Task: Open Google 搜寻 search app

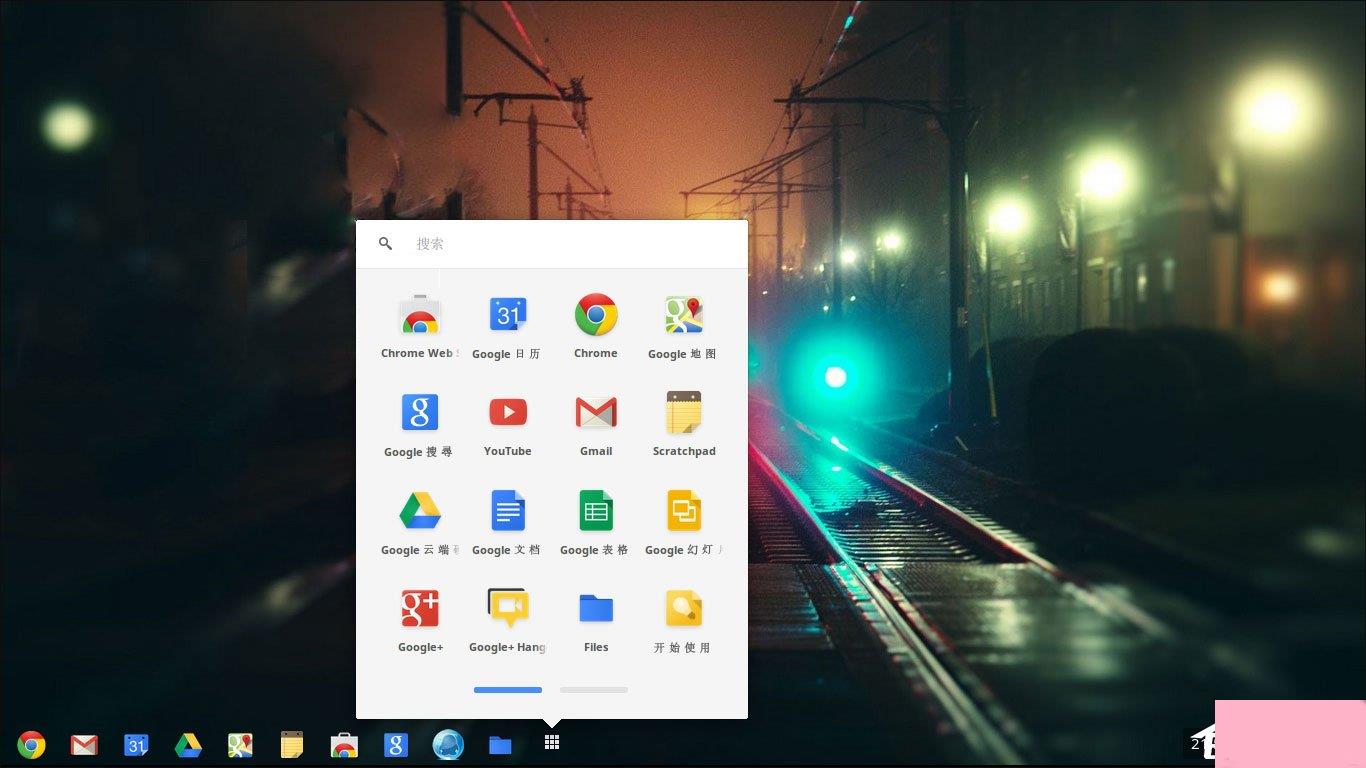Action: pos(420,423)
